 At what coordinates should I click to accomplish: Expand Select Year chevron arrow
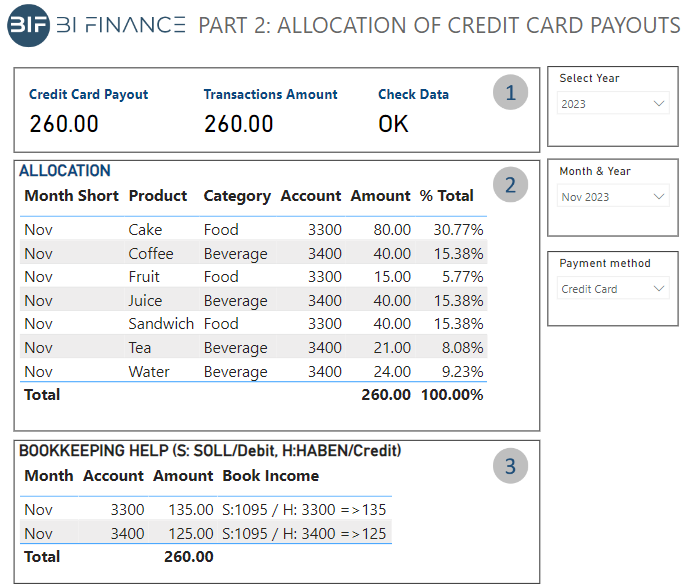658,104
